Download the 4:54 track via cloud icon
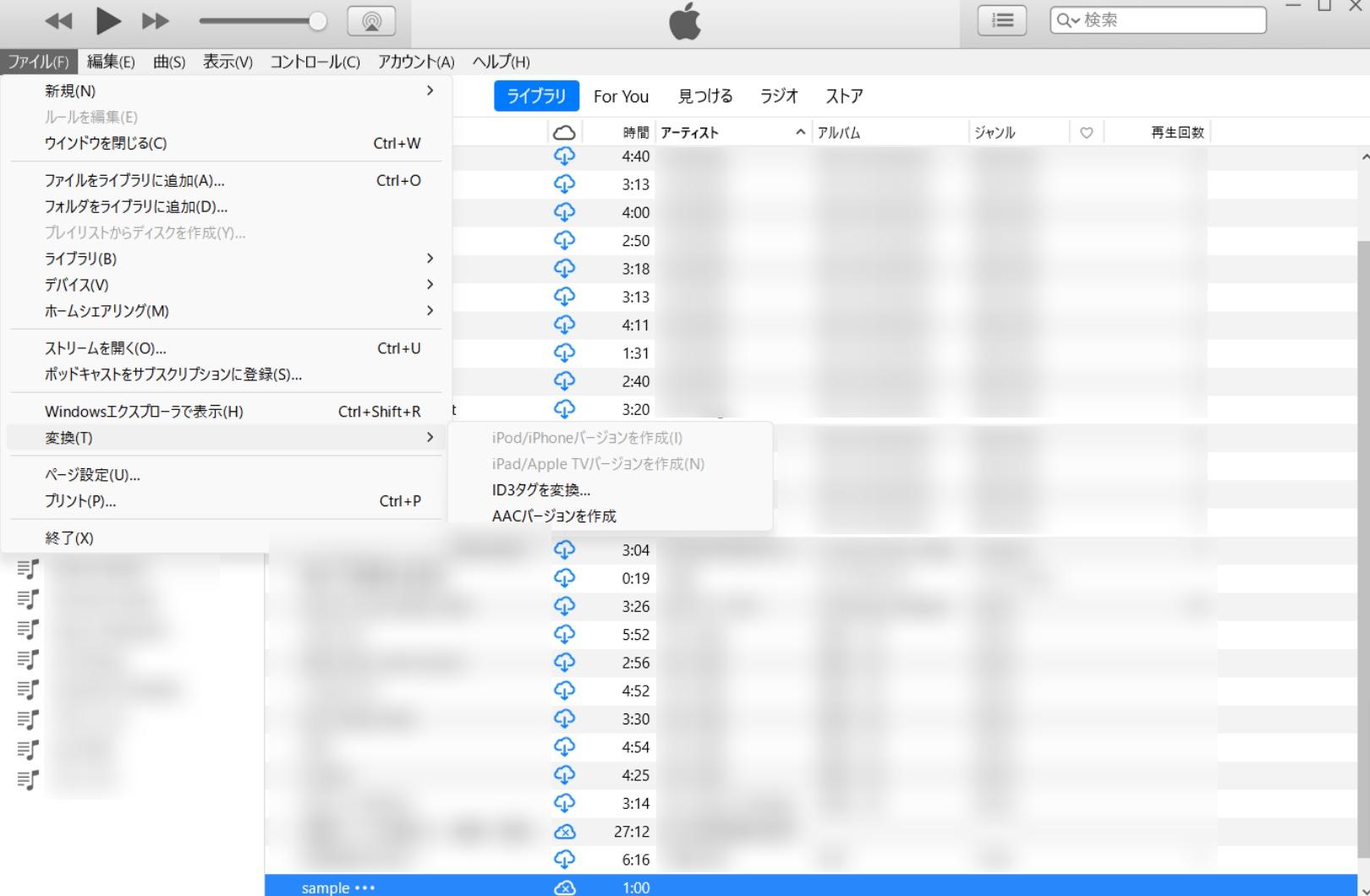This screenshot has height=896, width=1370. tap(564, 747)
